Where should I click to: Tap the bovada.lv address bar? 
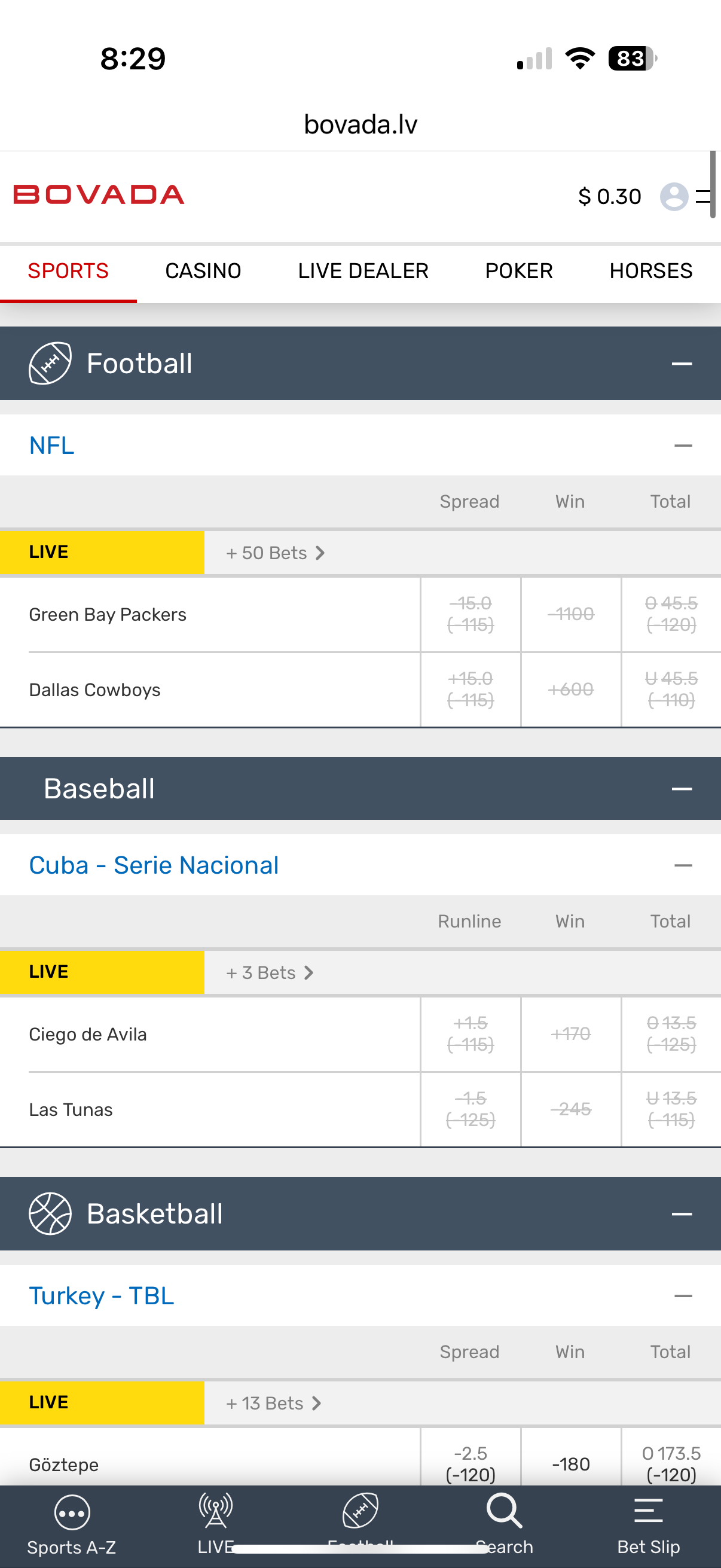tap(360, 125)
